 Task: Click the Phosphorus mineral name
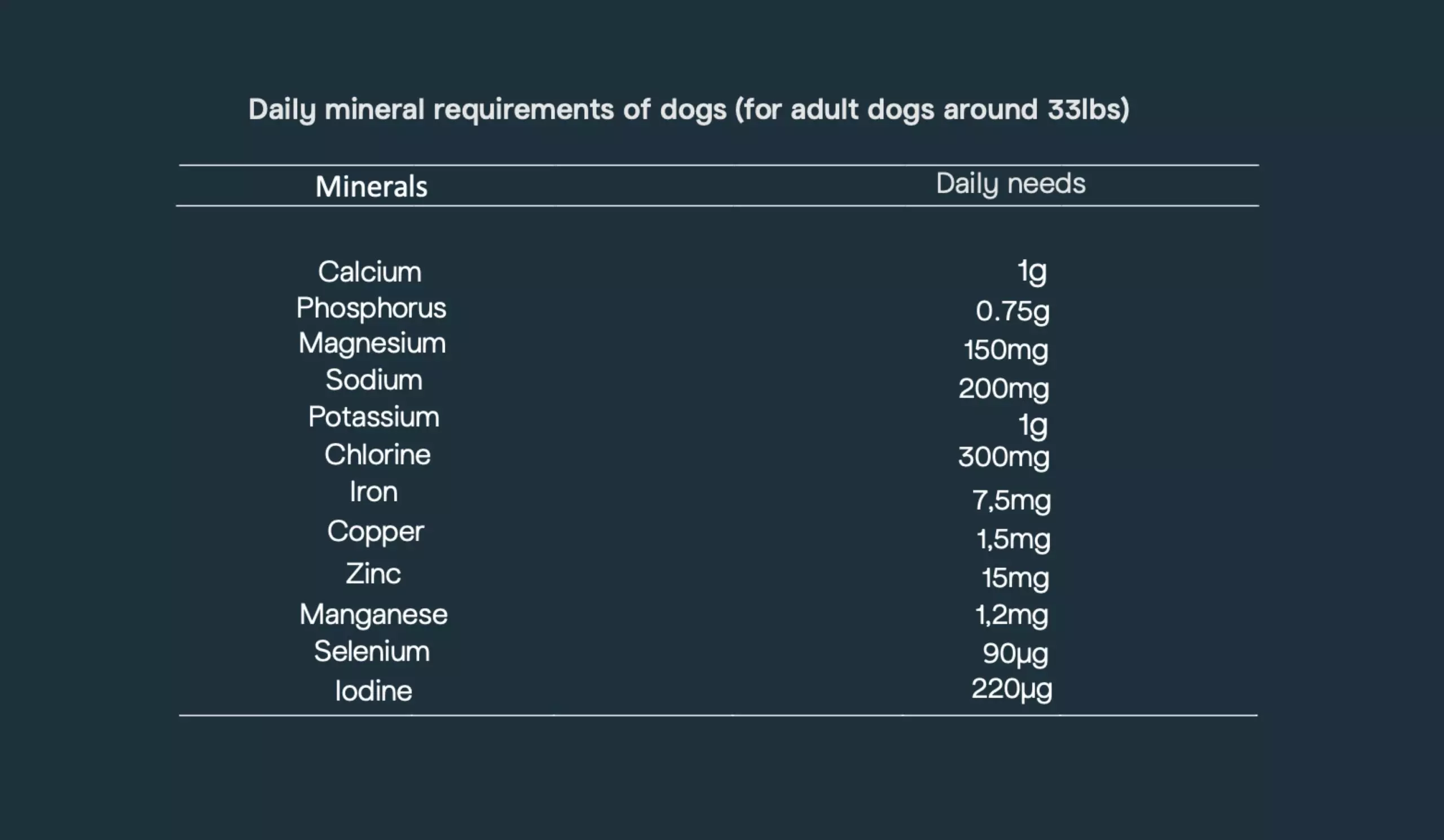[x=371, y=308]
